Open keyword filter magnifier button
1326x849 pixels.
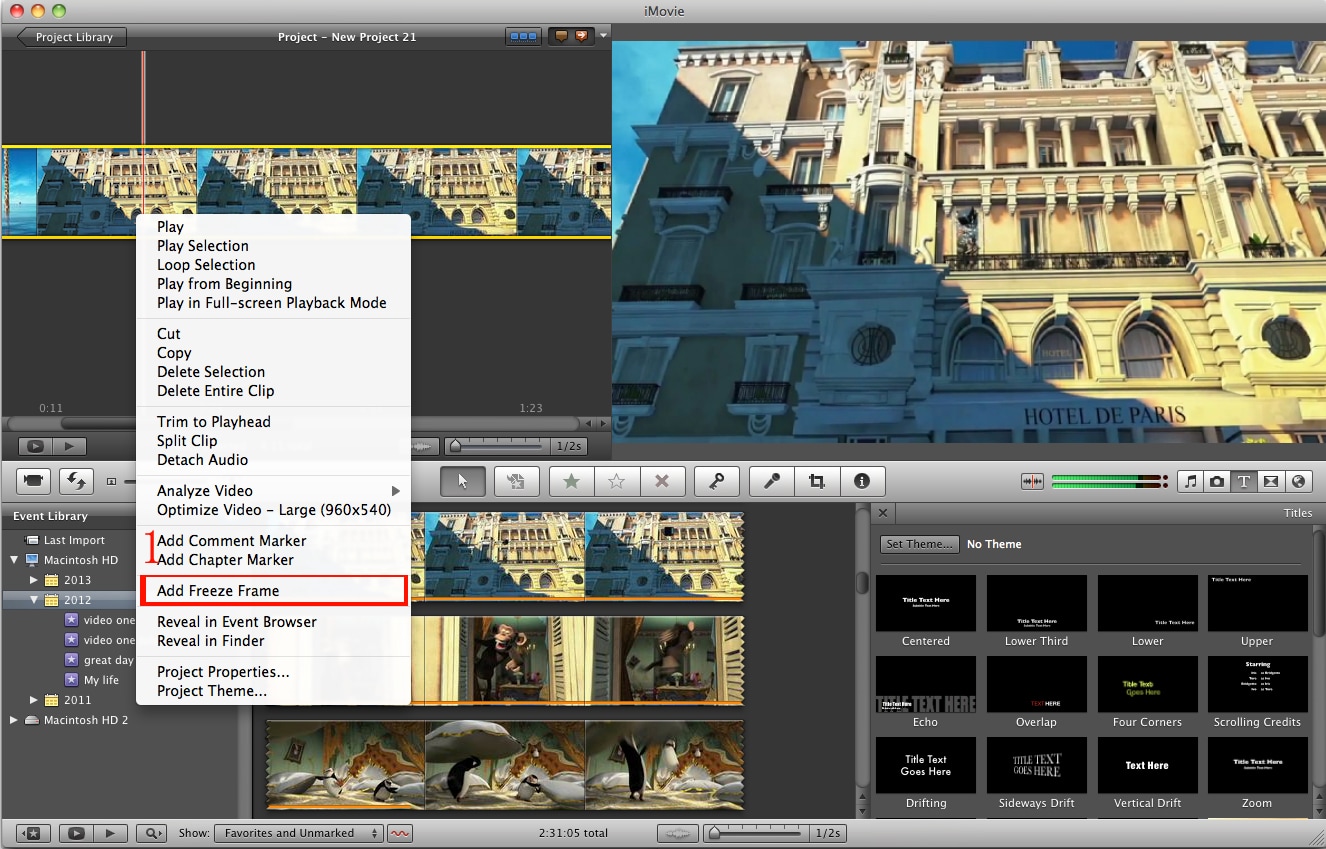[x=151, y=833]
